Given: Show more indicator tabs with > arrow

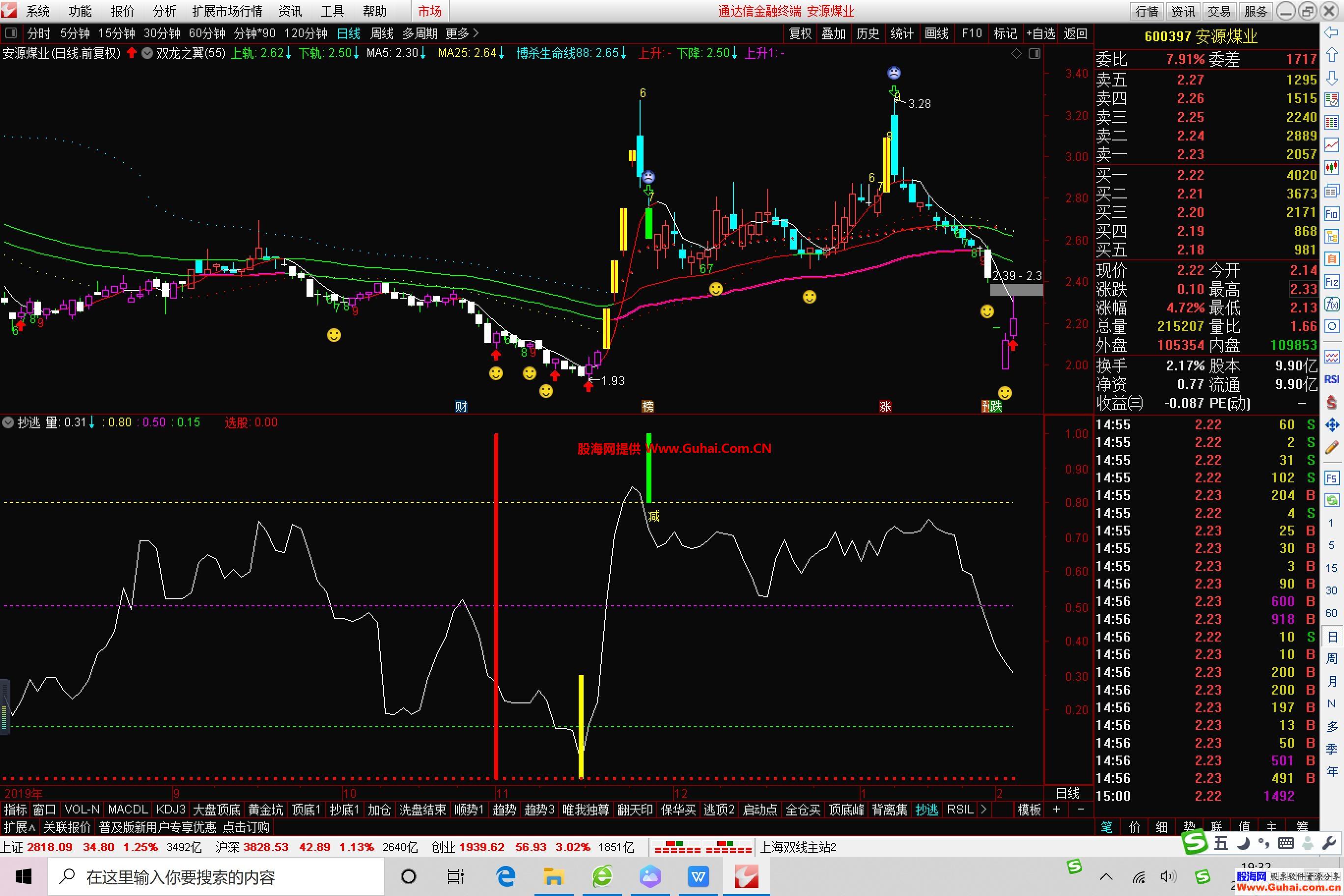Looking at the screenshot, I should click(x=983, y=809).
